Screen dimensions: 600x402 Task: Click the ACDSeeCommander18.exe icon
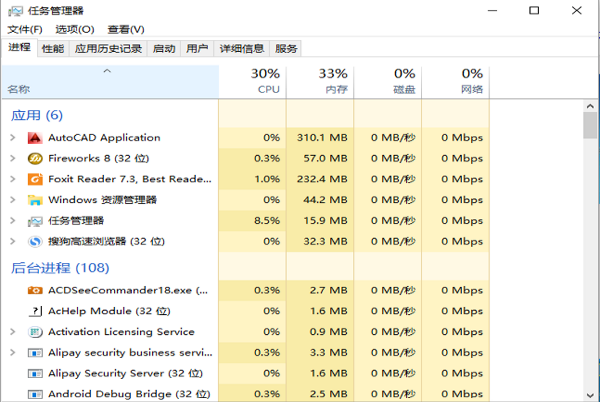click(x=34, y=290)
